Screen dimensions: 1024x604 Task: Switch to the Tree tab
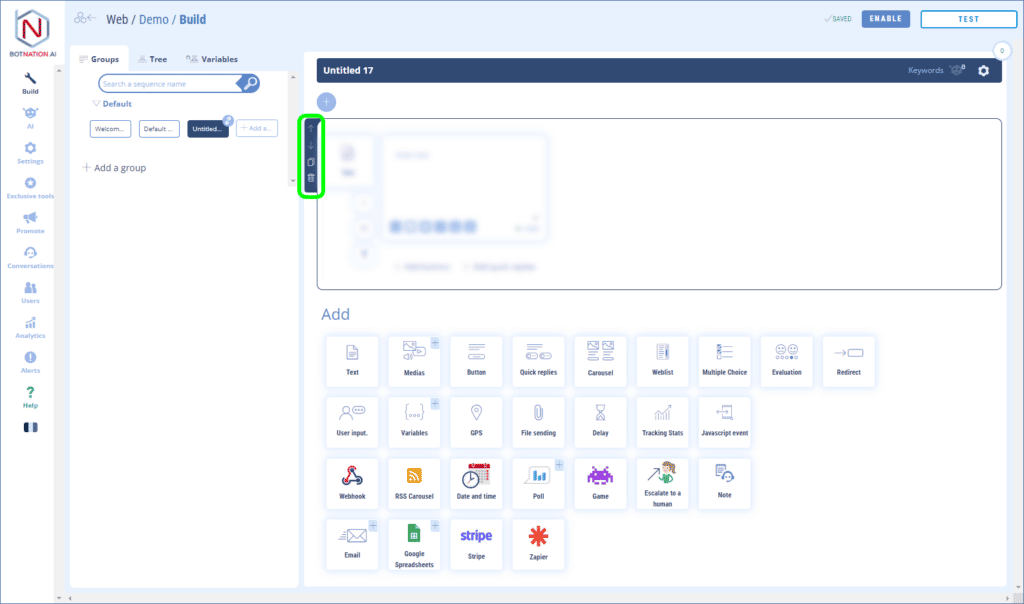pyautogui.click(x=152, y=58)
